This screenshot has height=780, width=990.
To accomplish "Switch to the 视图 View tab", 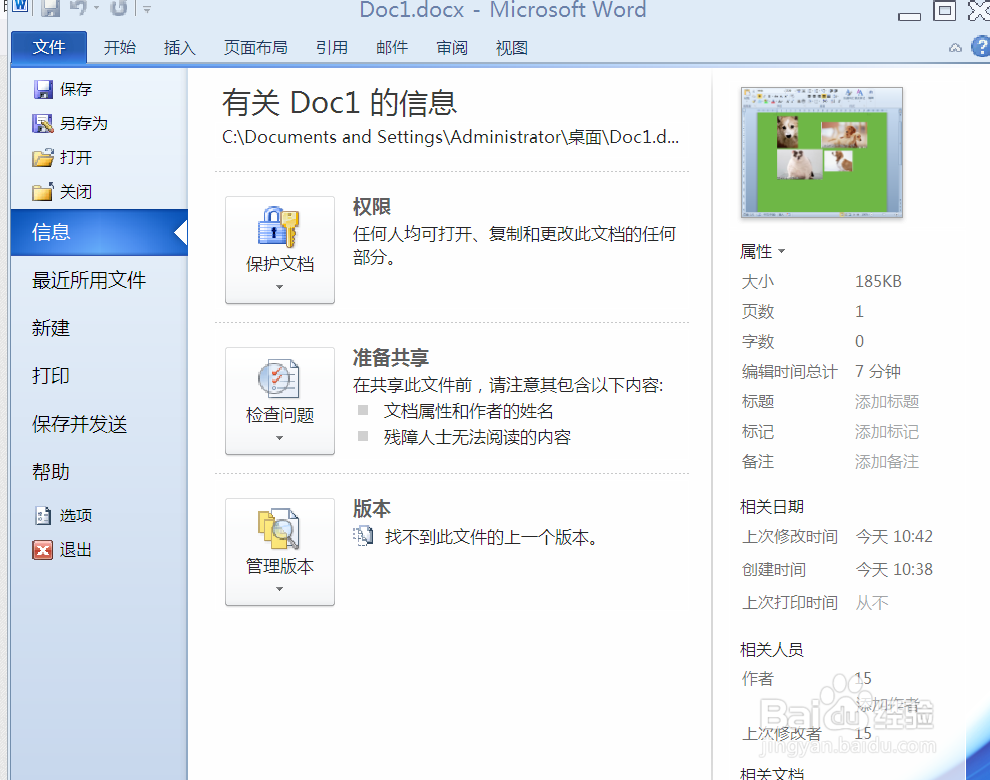I will click(511, 47).
